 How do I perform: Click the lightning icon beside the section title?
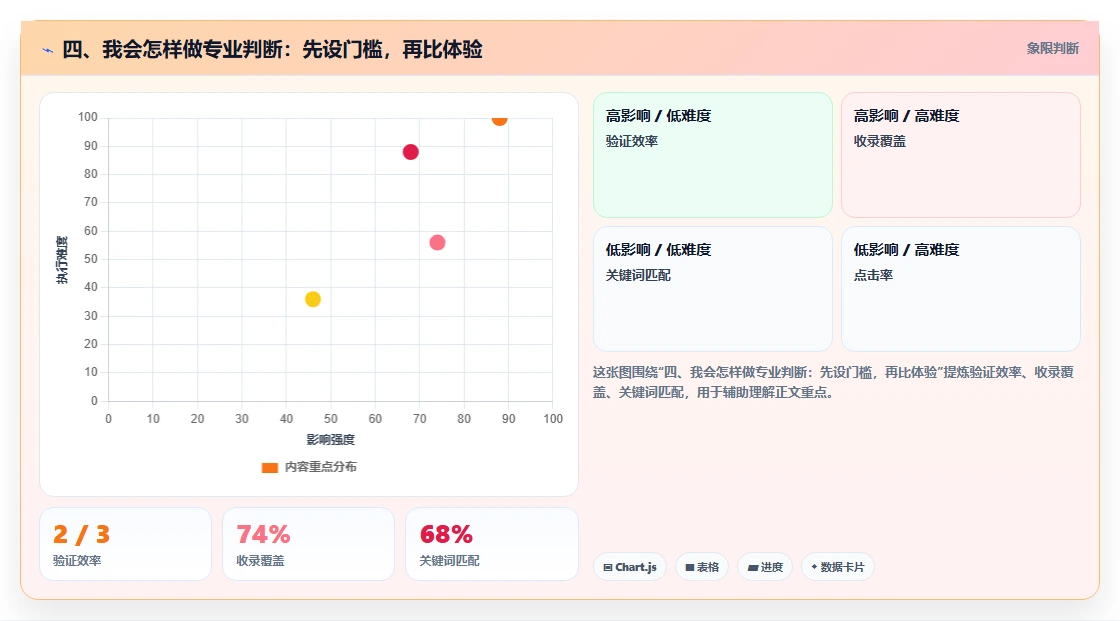[48, 51]
